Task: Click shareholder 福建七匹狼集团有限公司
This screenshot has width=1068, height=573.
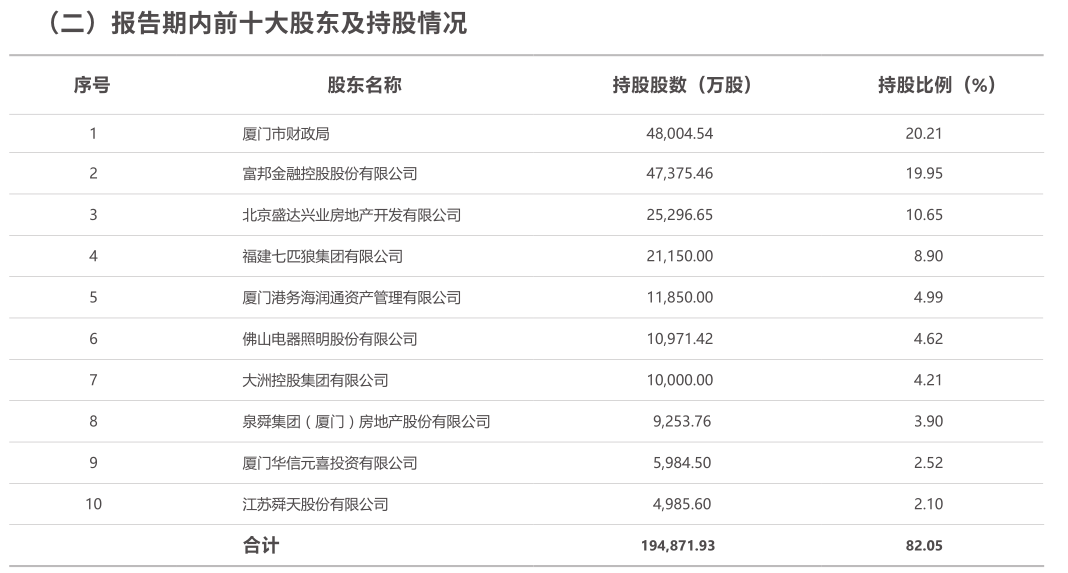Action: click(x=323, y=256)
